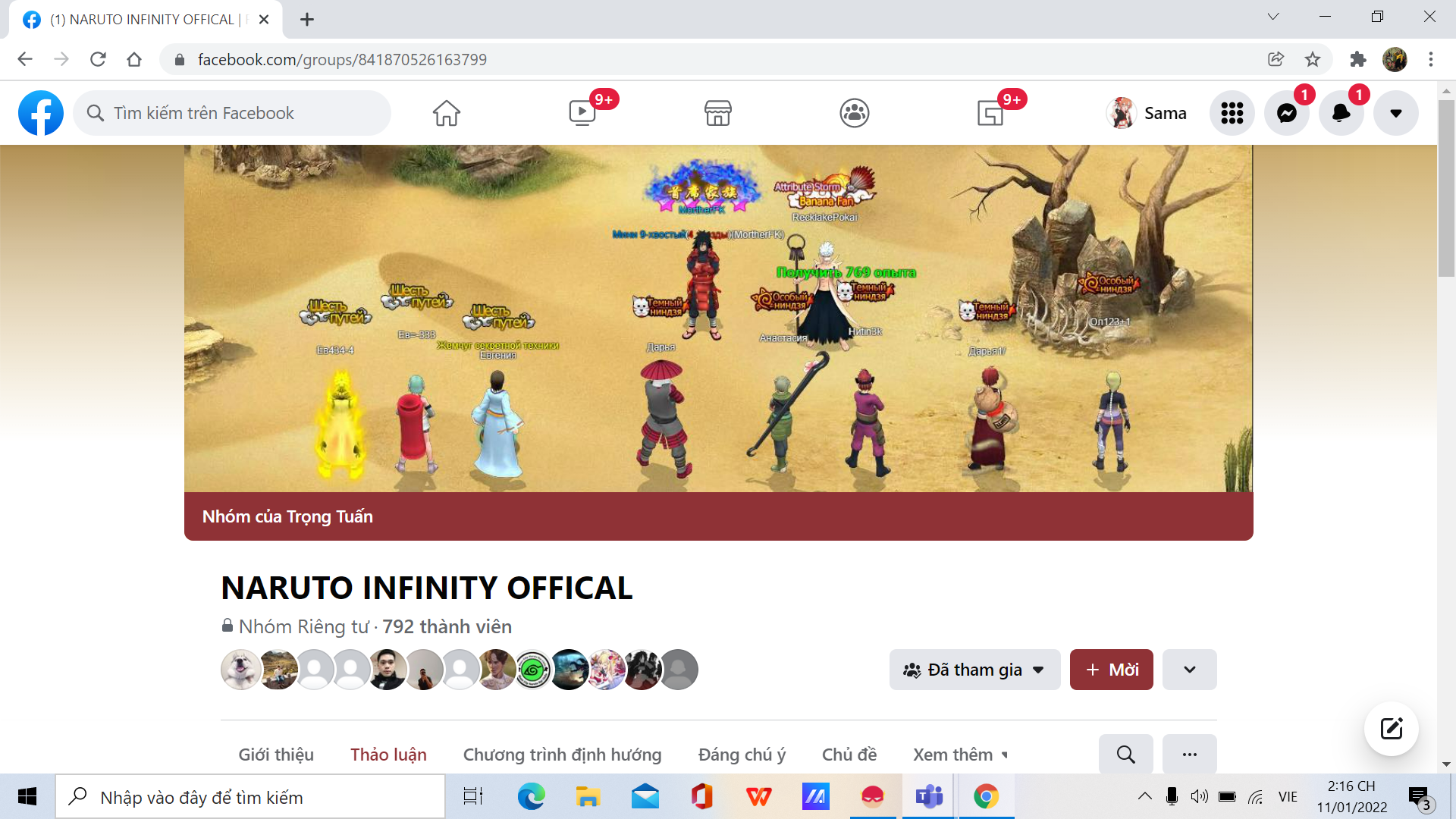Click the group search magnifier button

coord(1126,755)
